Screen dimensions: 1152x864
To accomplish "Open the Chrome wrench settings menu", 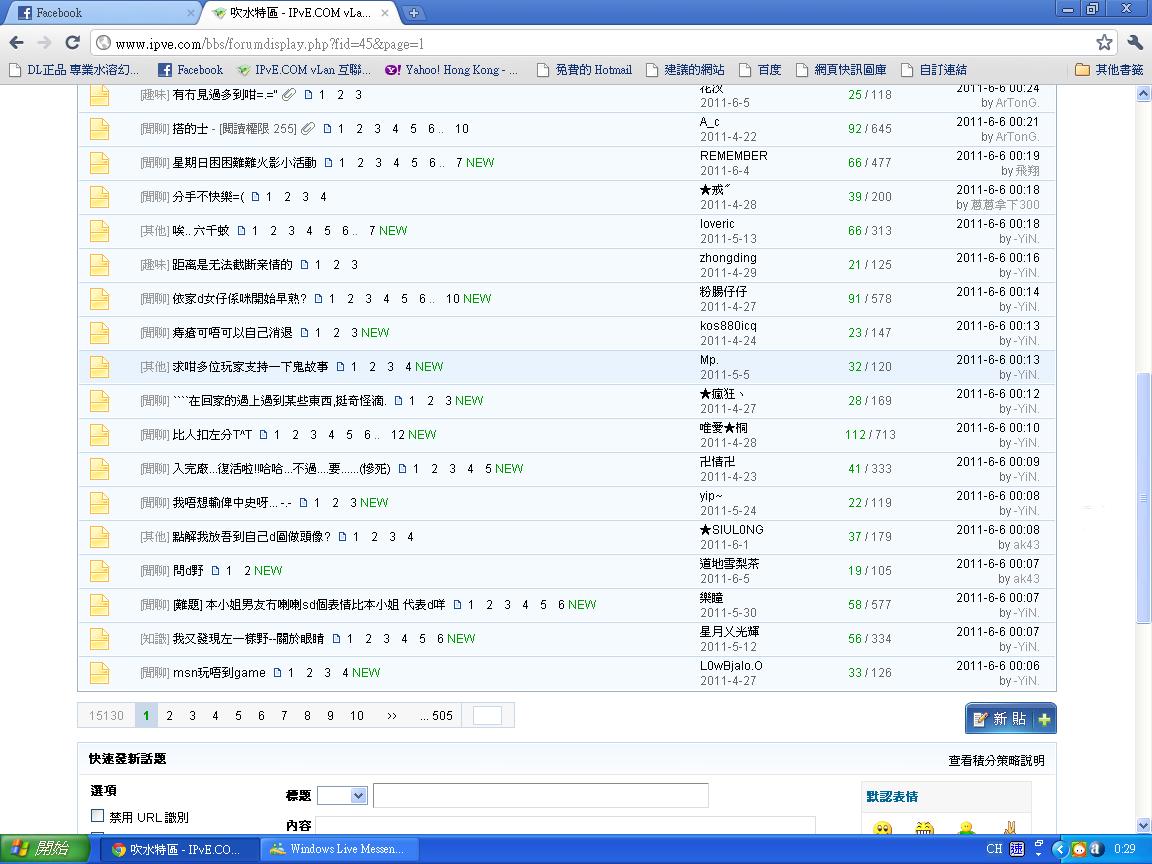I will coord(1134,42).
